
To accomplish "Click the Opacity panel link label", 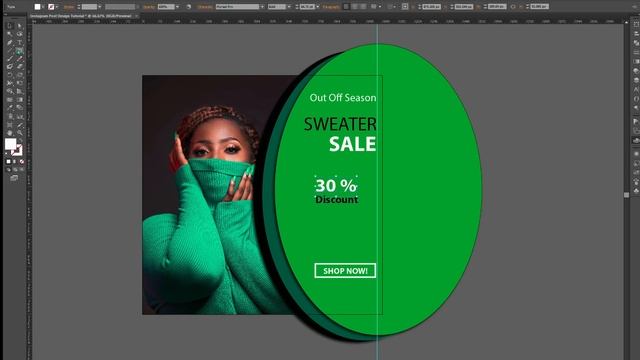I will click(x=149, y=7).
